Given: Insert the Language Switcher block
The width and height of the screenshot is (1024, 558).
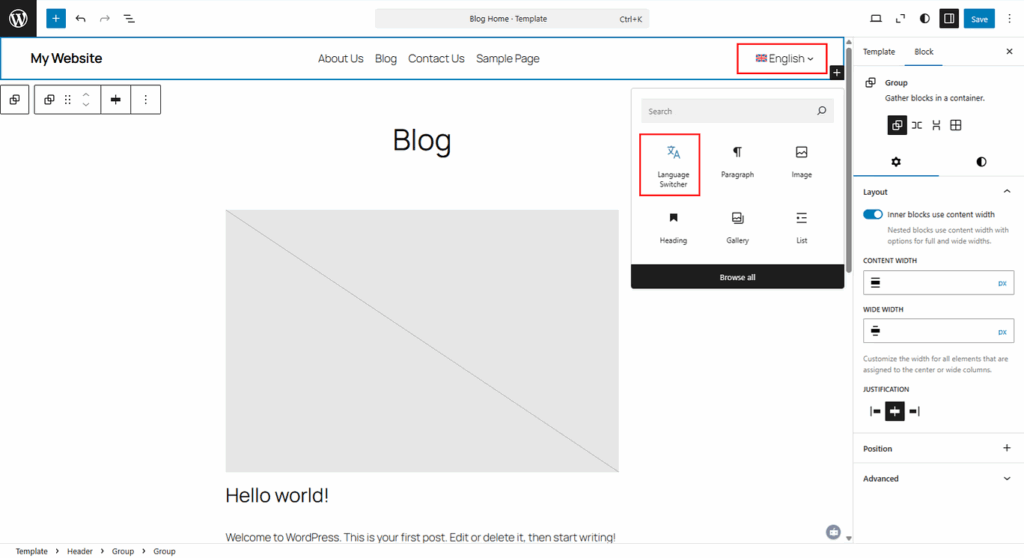Looking at the screenshot, I should tap(673, 164).
